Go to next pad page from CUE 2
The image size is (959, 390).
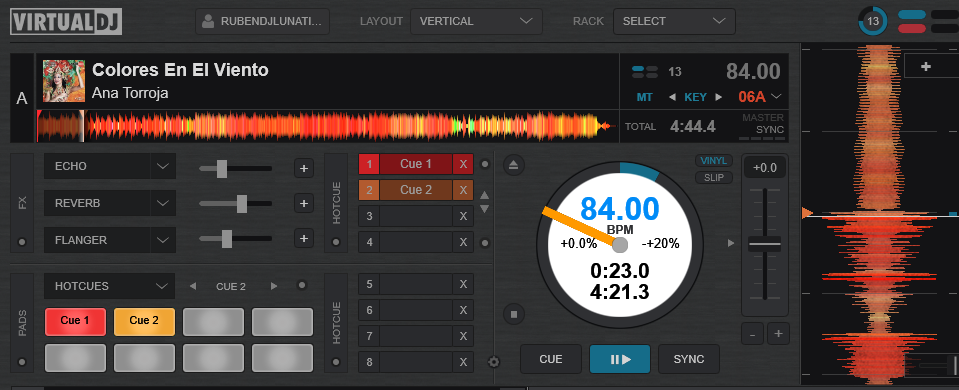coord(274,286)
